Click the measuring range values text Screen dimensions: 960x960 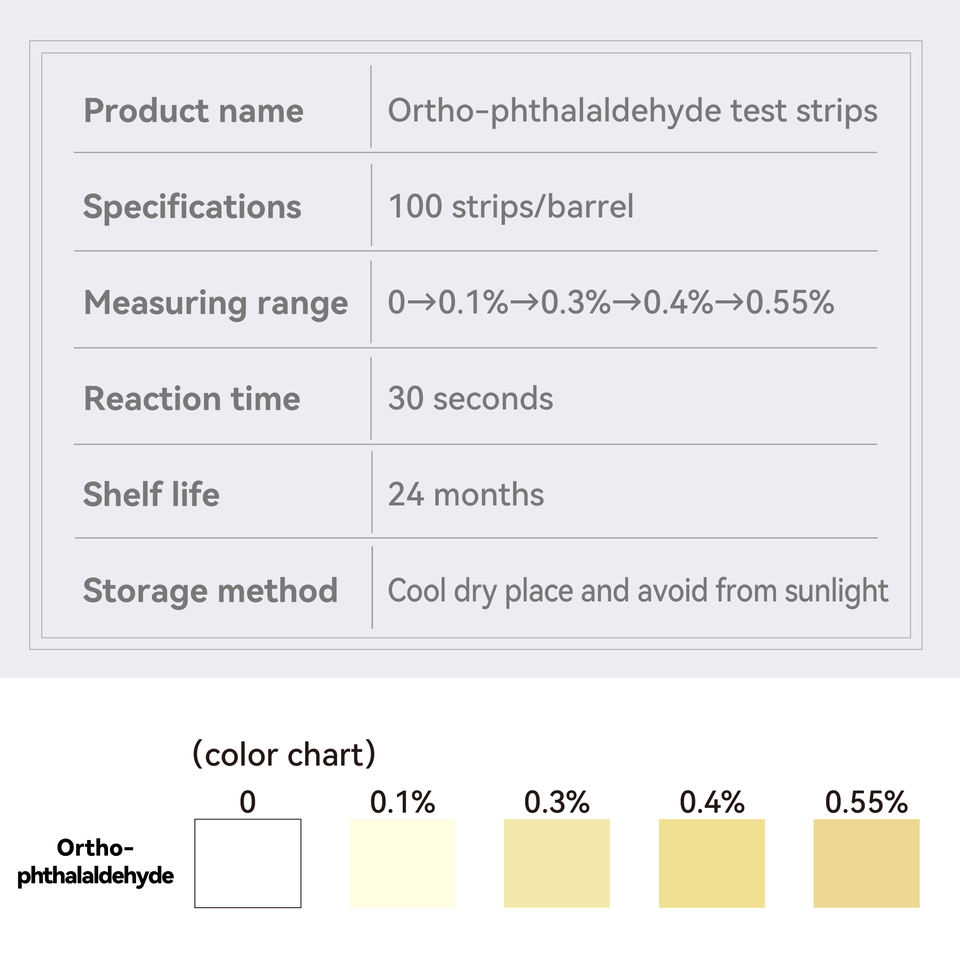610,302
